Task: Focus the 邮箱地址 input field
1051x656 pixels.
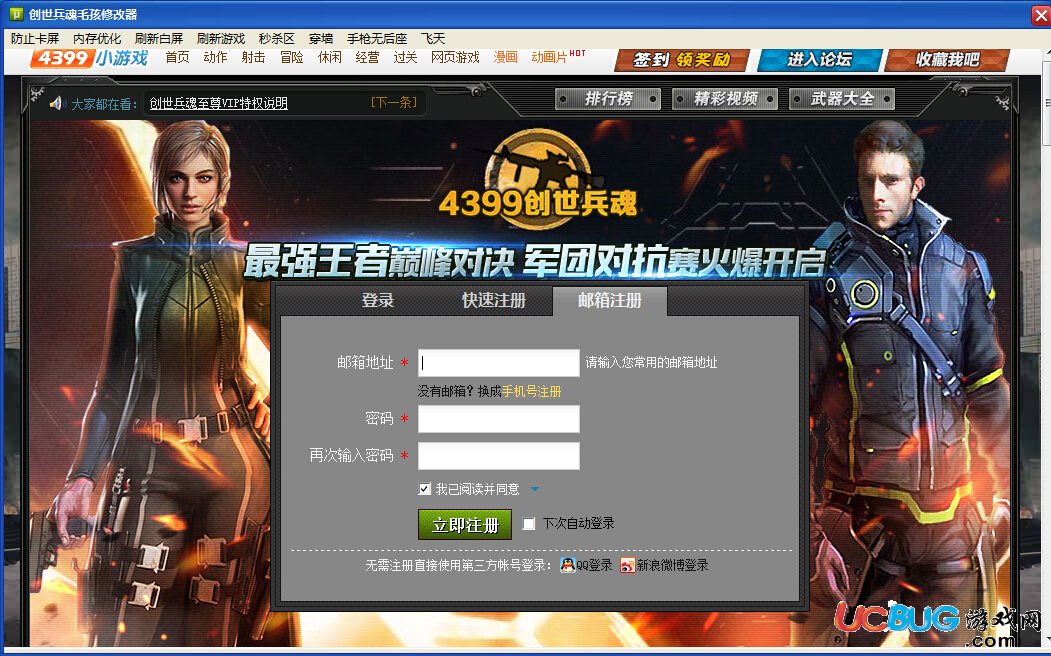Action: pos(499,363)
